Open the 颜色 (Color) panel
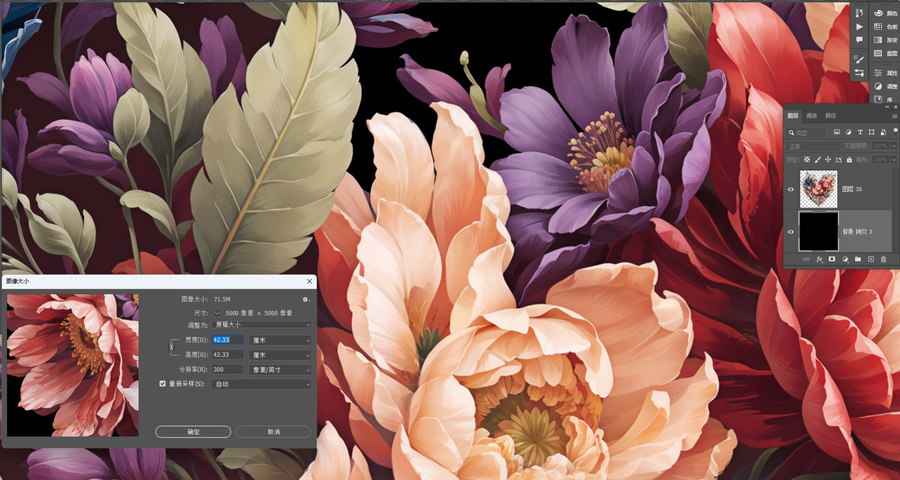Screen dimensions: 900x480 point(886,13)
